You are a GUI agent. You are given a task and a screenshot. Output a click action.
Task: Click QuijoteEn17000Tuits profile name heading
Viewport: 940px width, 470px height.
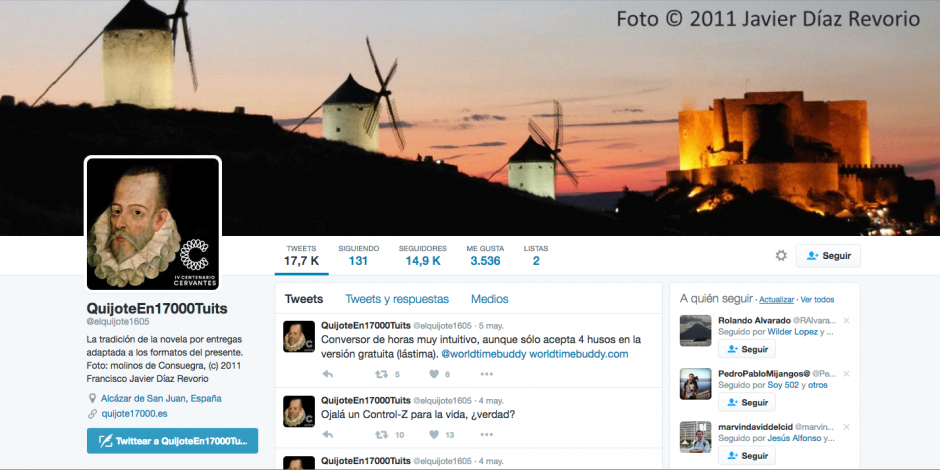coord(157,309)
